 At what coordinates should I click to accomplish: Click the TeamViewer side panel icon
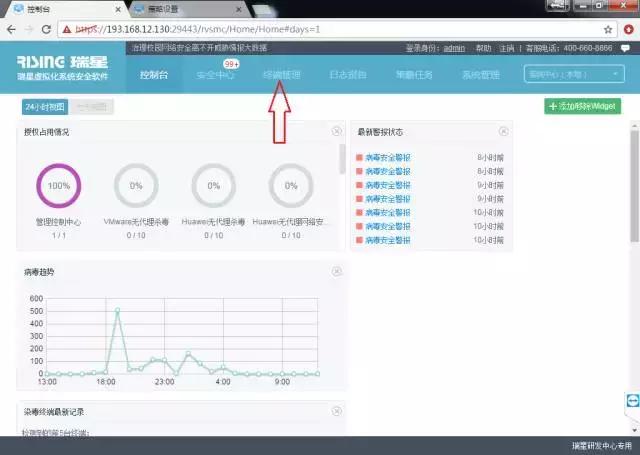click(x=632, y=400)
